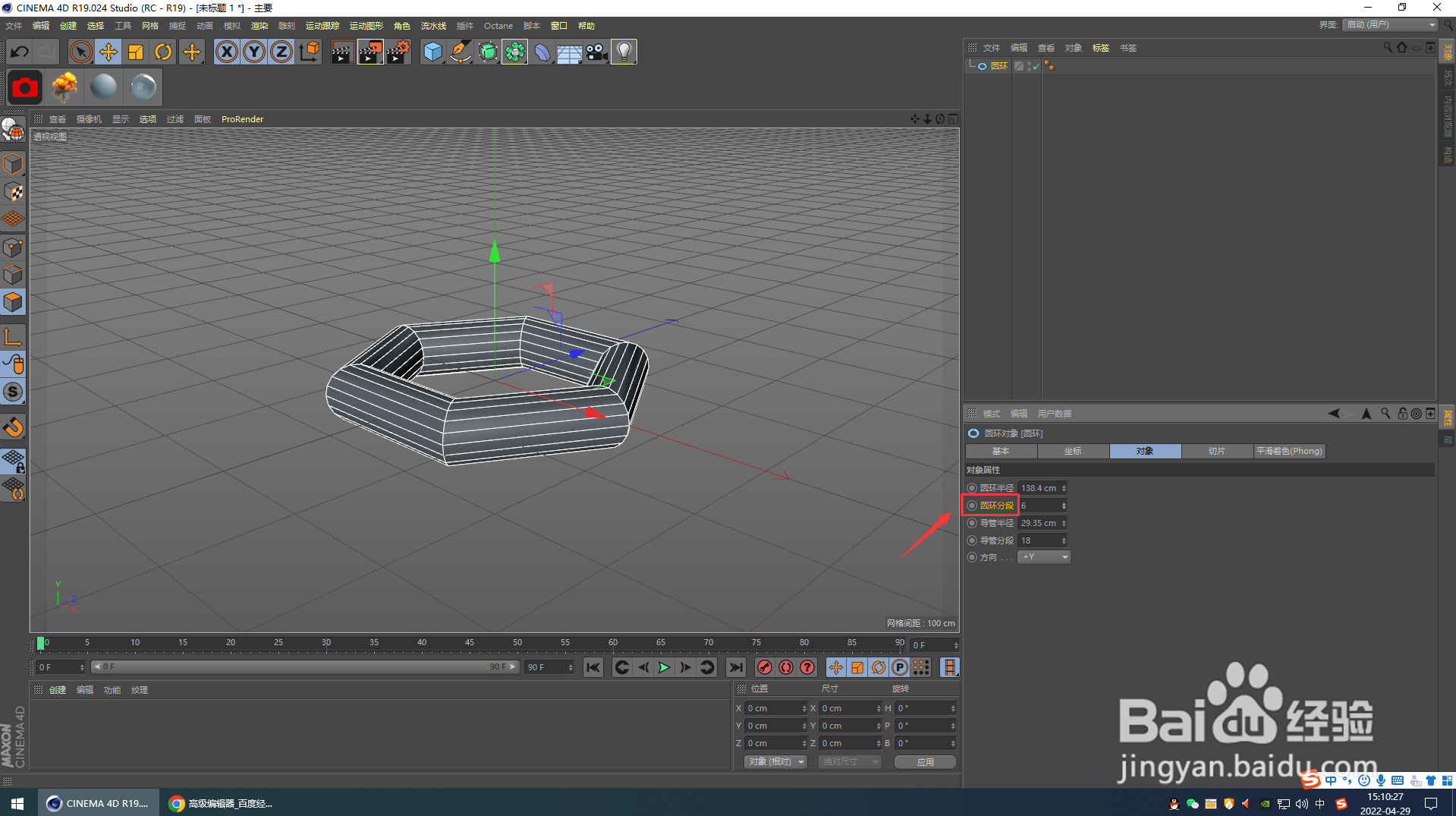1456x816 pixels.
Task: Toggle the 圆环 object enable checkmark
Action: [x=1036, y=67]
